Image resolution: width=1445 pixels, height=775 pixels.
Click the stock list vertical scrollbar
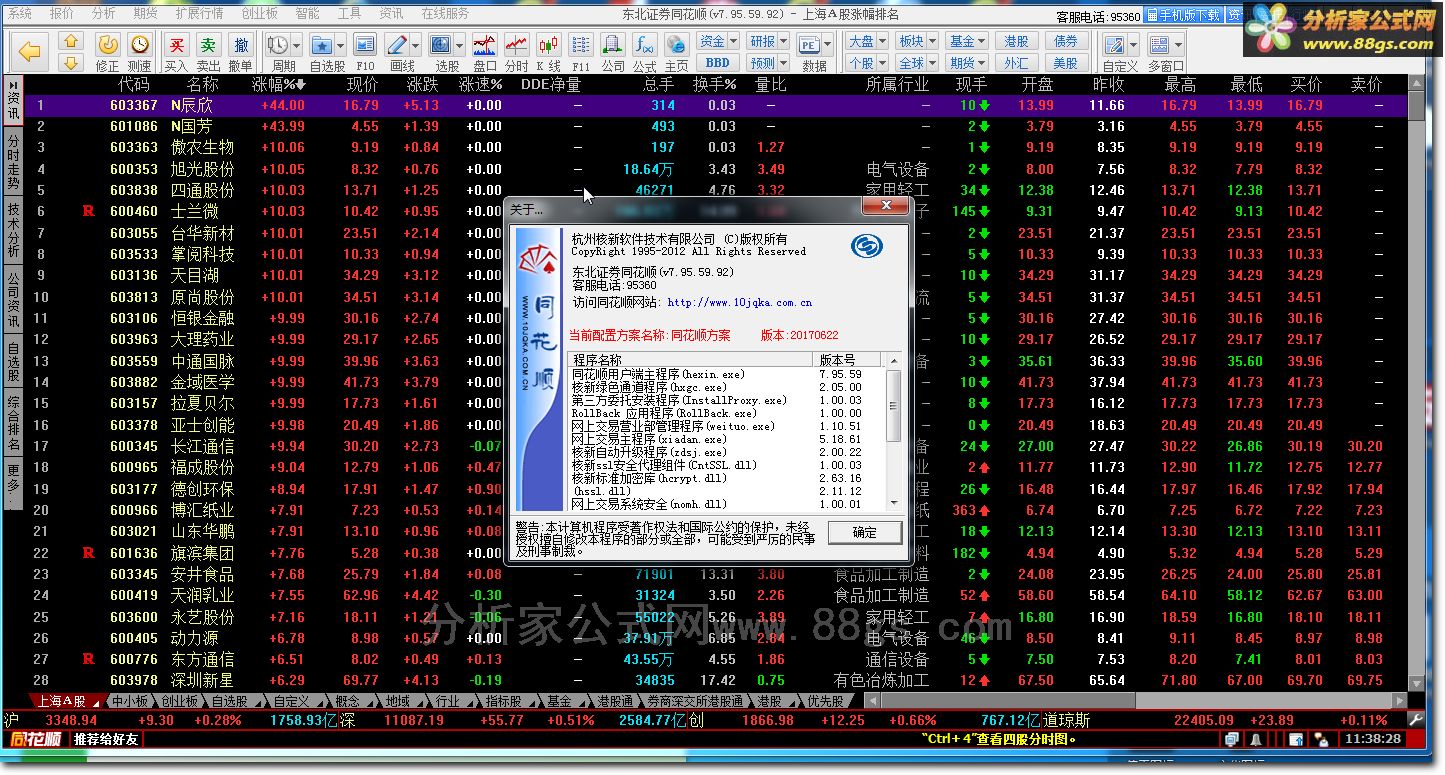[x=1415, y=384]
